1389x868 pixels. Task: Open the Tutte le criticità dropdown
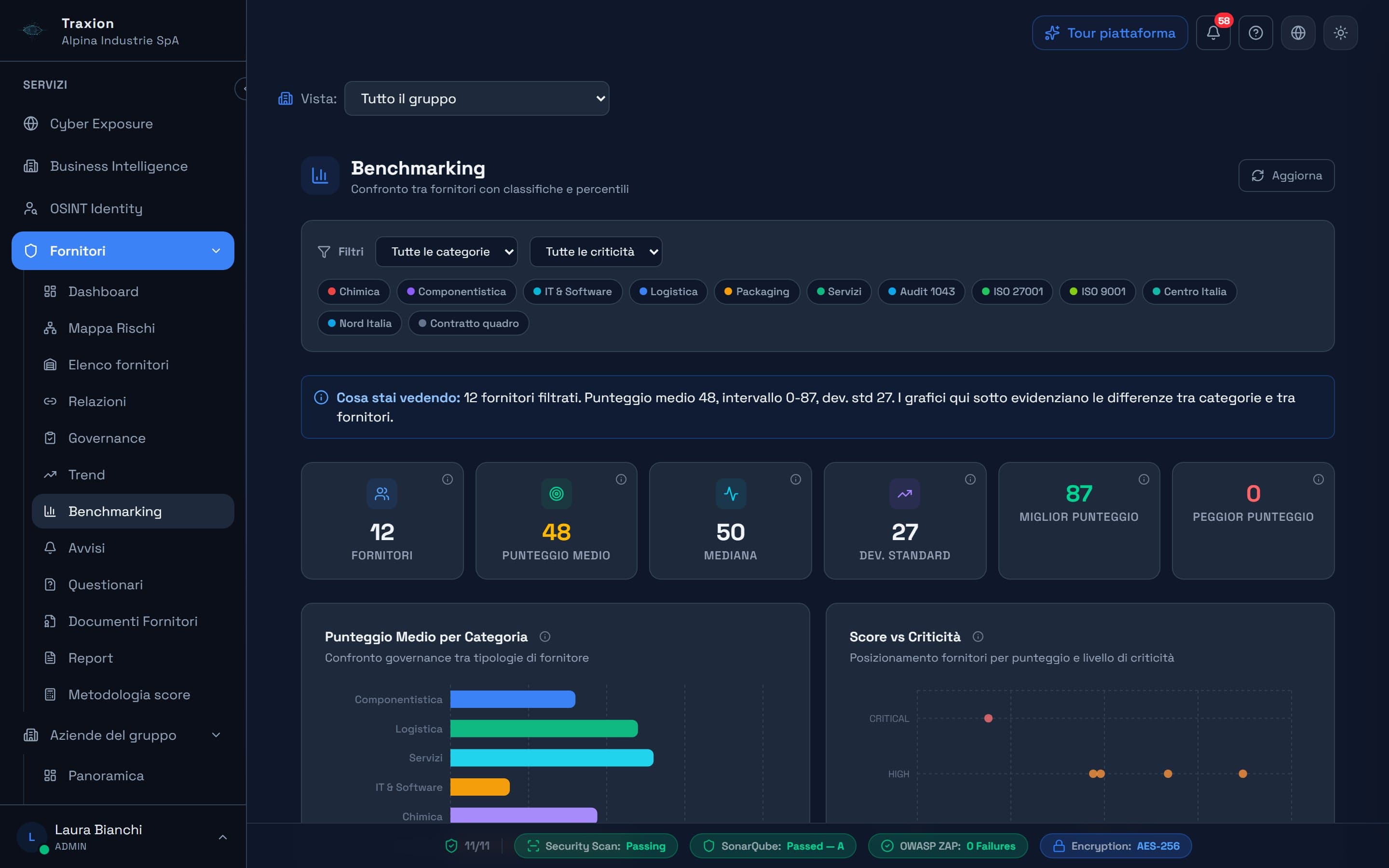coord(596,252)
